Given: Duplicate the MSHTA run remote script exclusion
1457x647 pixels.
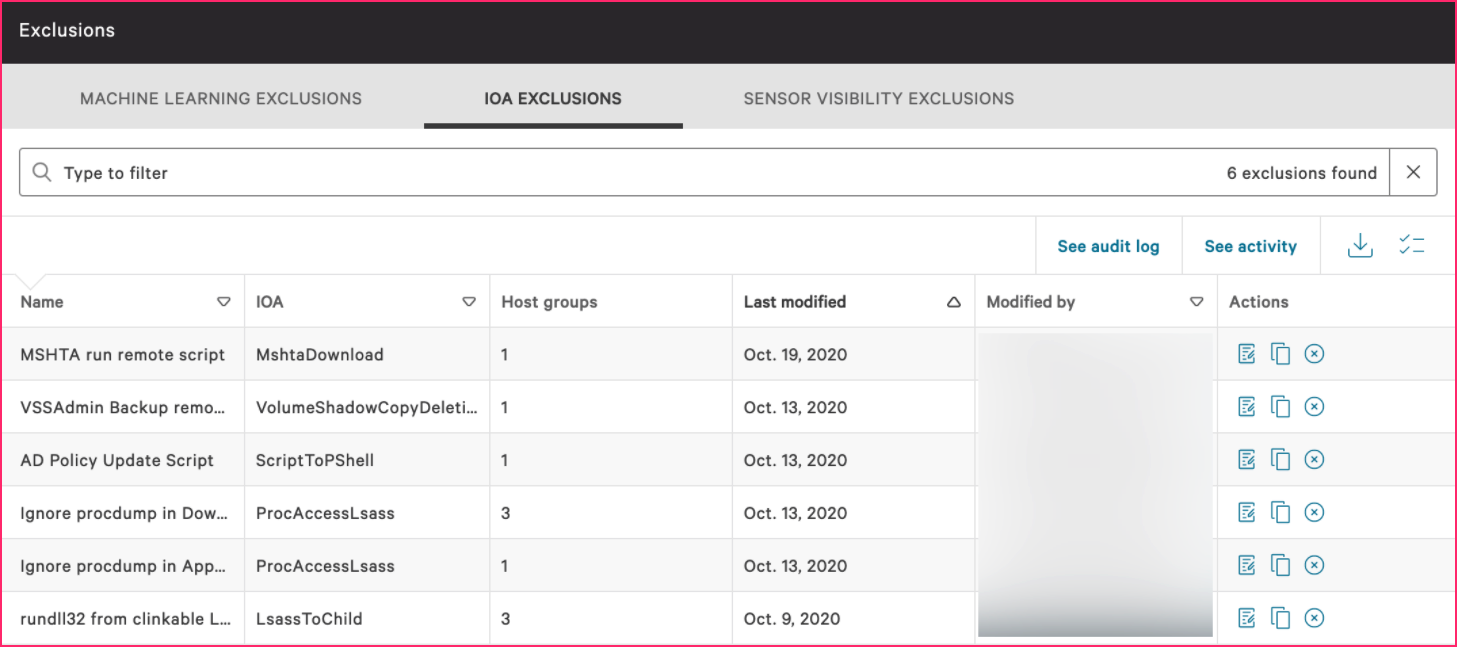Looking at the screenshot, I should click(1281, 354).
